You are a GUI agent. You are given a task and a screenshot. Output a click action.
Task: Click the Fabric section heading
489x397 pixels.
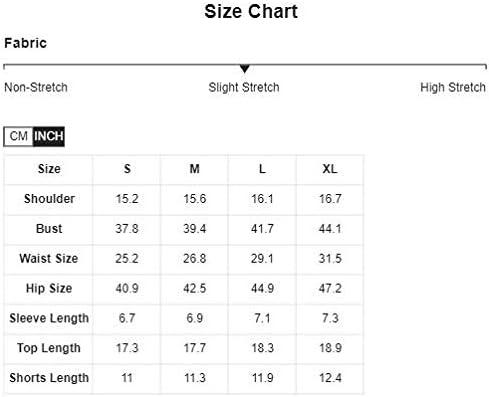(x=25, y=43)
